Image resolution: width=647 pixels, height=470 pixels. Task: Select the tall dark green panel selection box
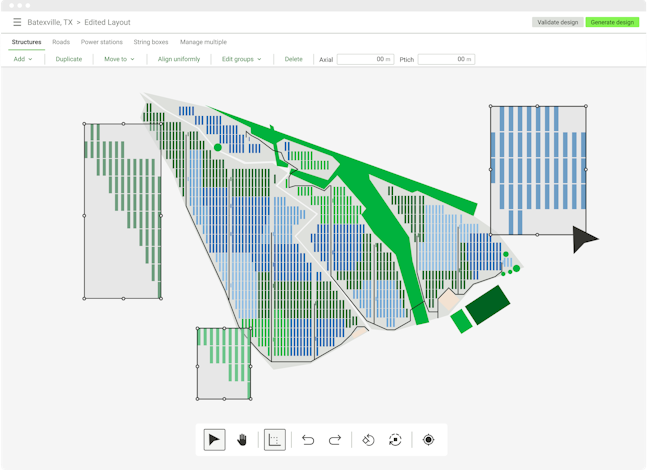tap(123, 211)
